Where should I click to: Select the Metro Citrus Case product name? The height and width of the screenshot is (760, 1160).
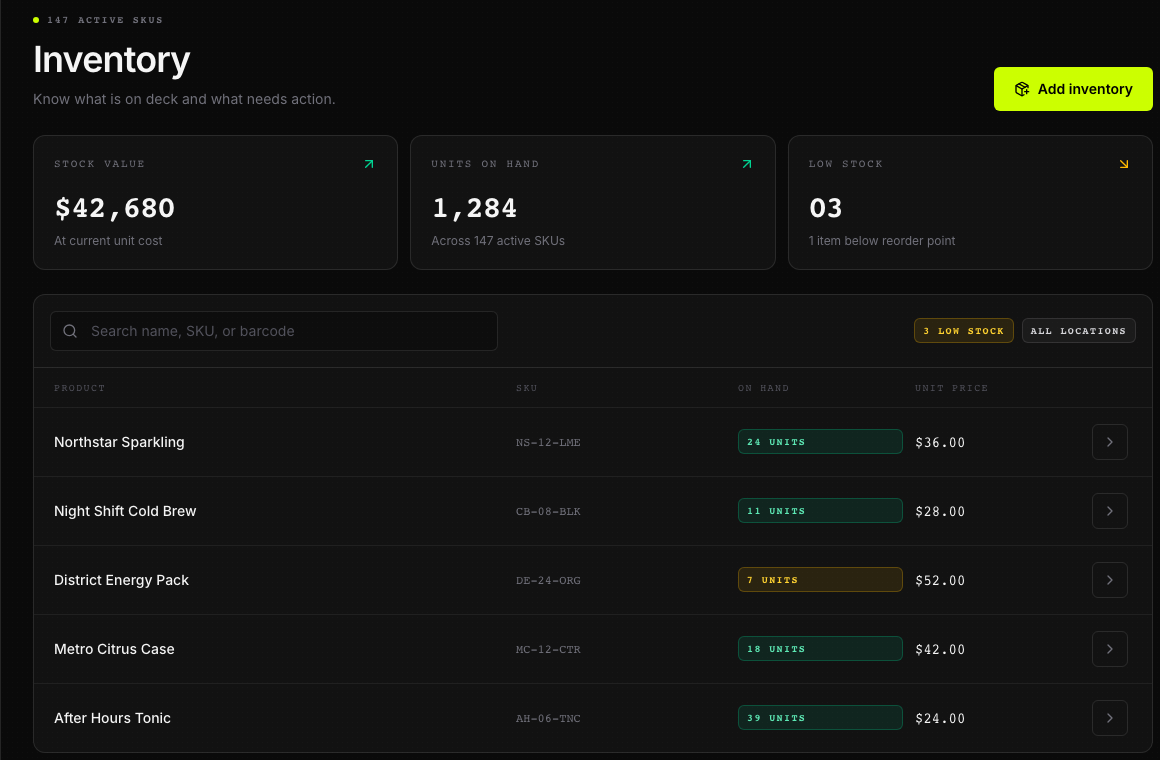point(114,649)
